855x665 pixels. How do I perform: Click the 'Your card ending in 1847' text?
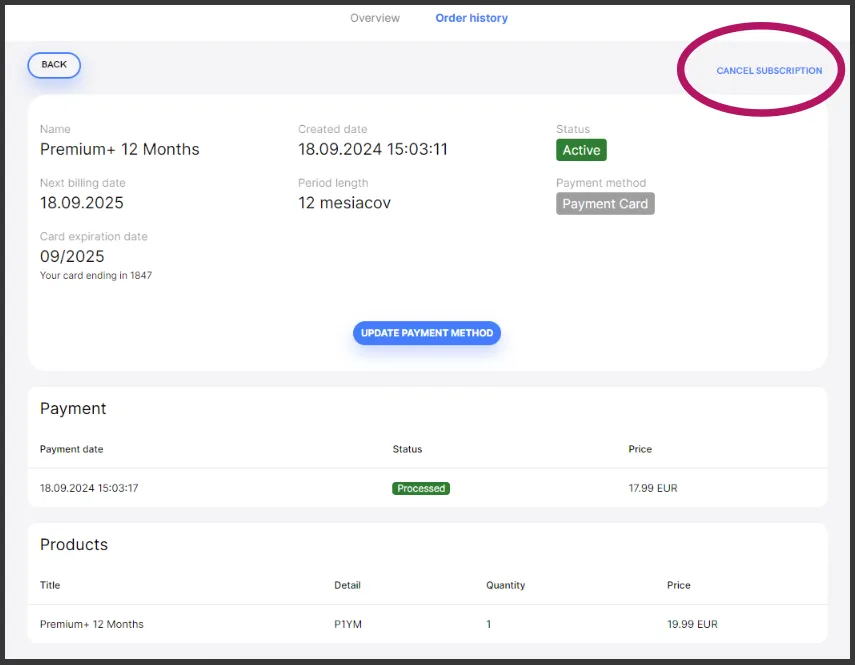[96, 275]
